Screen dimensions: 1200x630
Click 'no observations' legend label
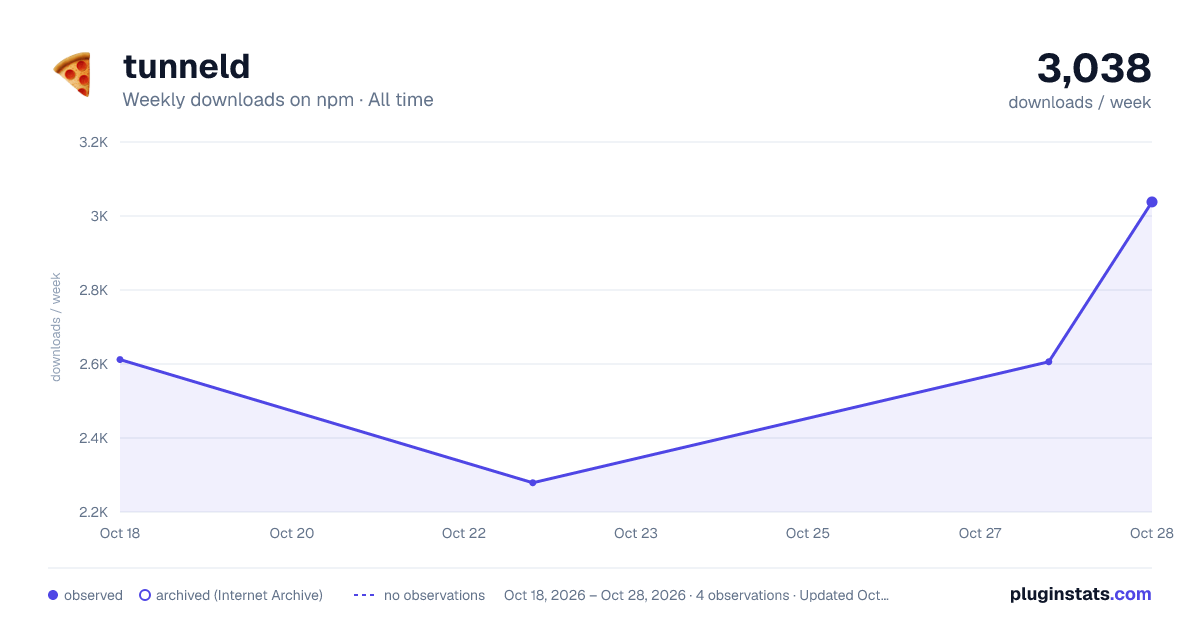tap(434, 595)
